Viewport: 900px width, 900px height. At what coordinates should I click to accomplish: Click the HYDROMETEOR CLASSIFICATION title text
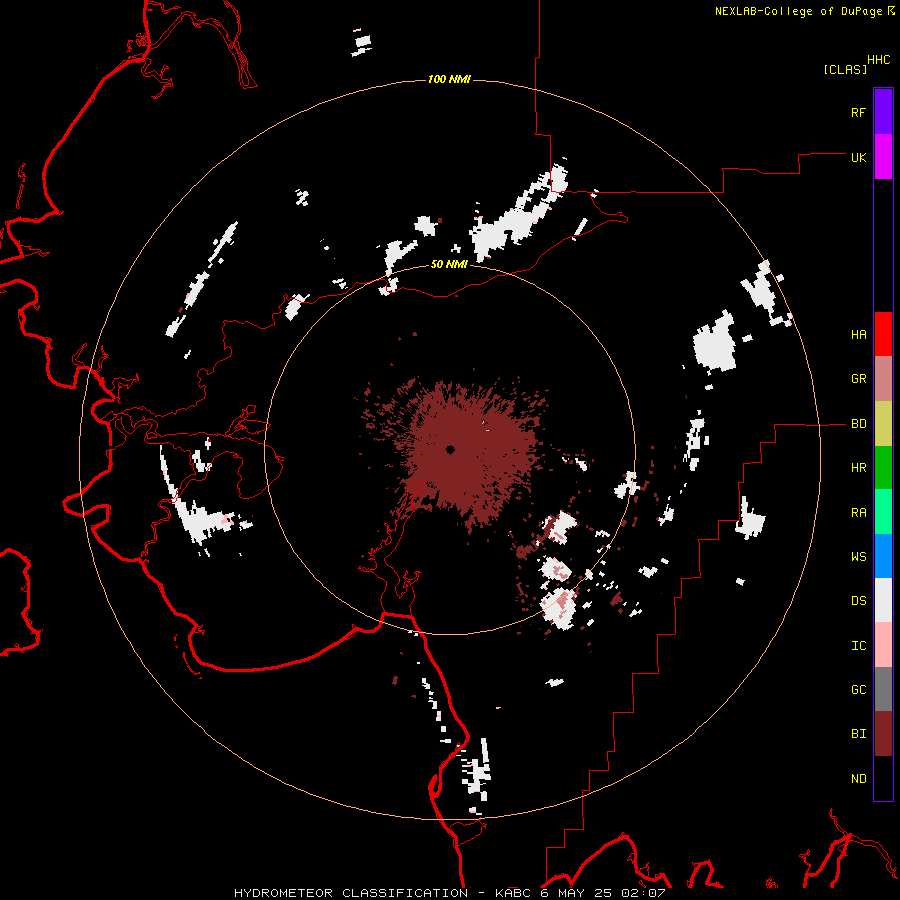pos(351,893)
